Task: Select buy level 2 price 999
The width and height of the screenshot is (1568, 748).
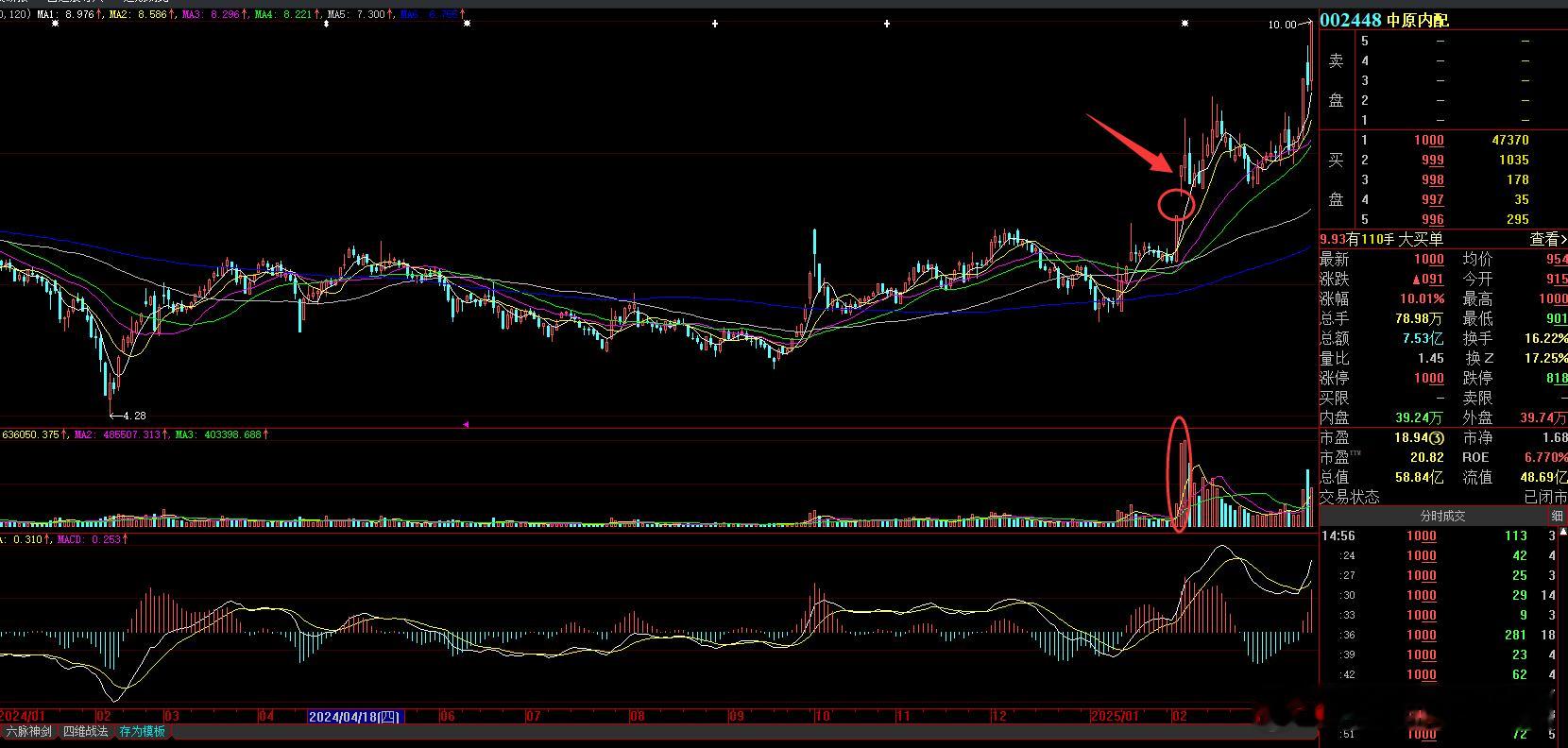Action: pyautogui.click(x=1432, y=160)
